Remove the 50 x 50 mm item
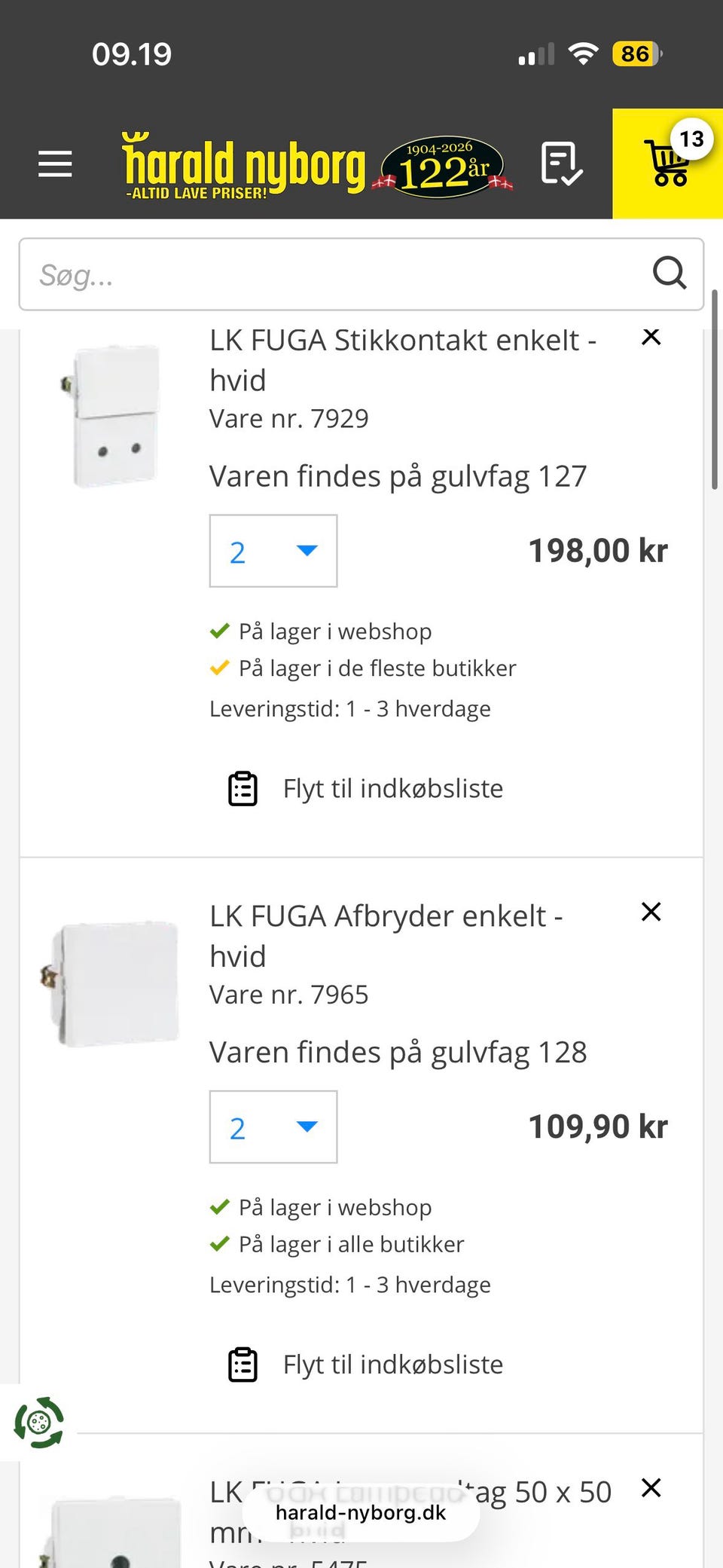 click(x=651, y=1487)
